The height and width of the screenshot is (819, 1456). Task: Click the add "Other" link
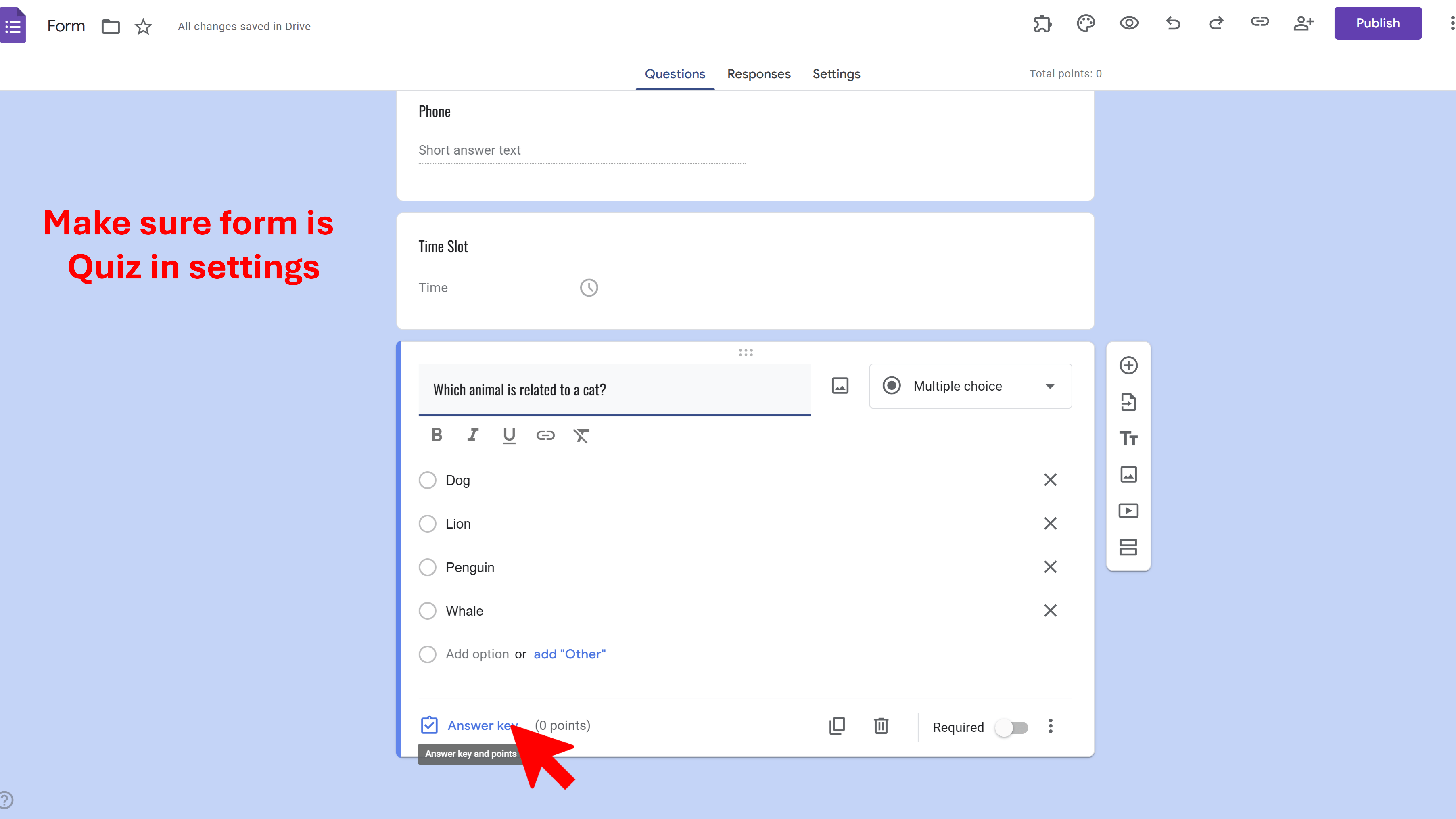(569, 654)
